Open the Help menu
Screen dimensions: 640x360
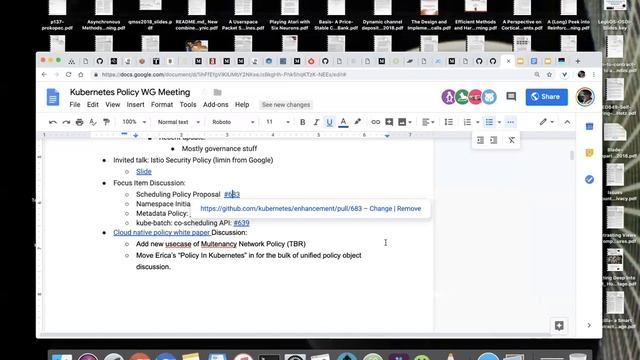click(x=242, y=105)
